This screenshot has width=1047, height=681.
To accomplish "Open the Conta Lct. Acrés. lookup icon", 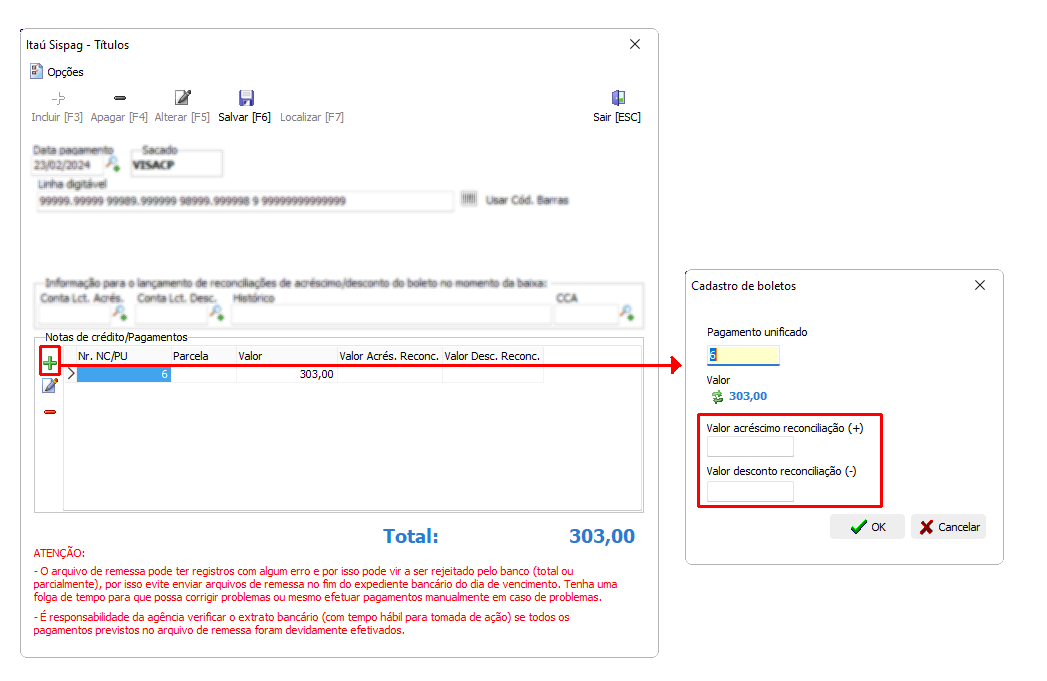I will (x=120, y=312).
